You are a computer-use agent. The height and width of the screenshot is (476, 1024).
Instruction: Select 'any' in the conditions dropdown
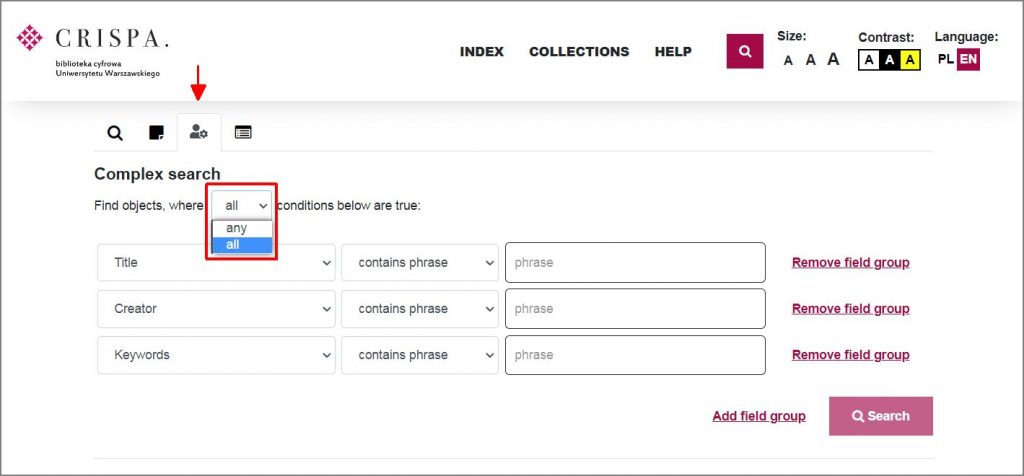point(236,228)
